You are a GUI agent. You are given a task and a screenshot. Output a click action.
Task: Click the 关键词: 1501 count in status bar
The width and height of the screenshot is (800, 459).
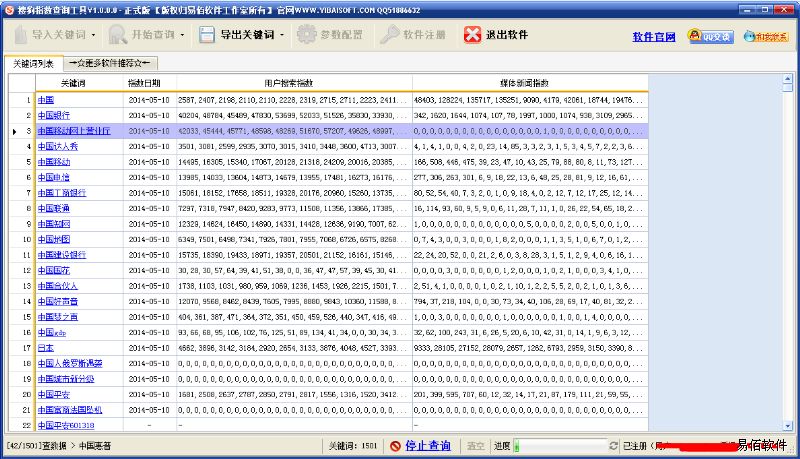tap(353, 446)
